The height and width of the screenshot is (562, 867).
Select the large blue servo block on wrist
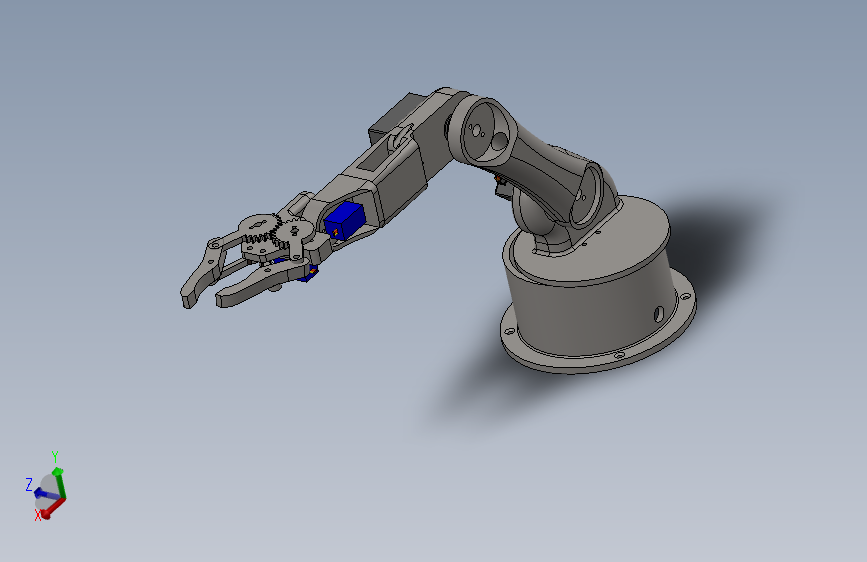pos(345,220)
